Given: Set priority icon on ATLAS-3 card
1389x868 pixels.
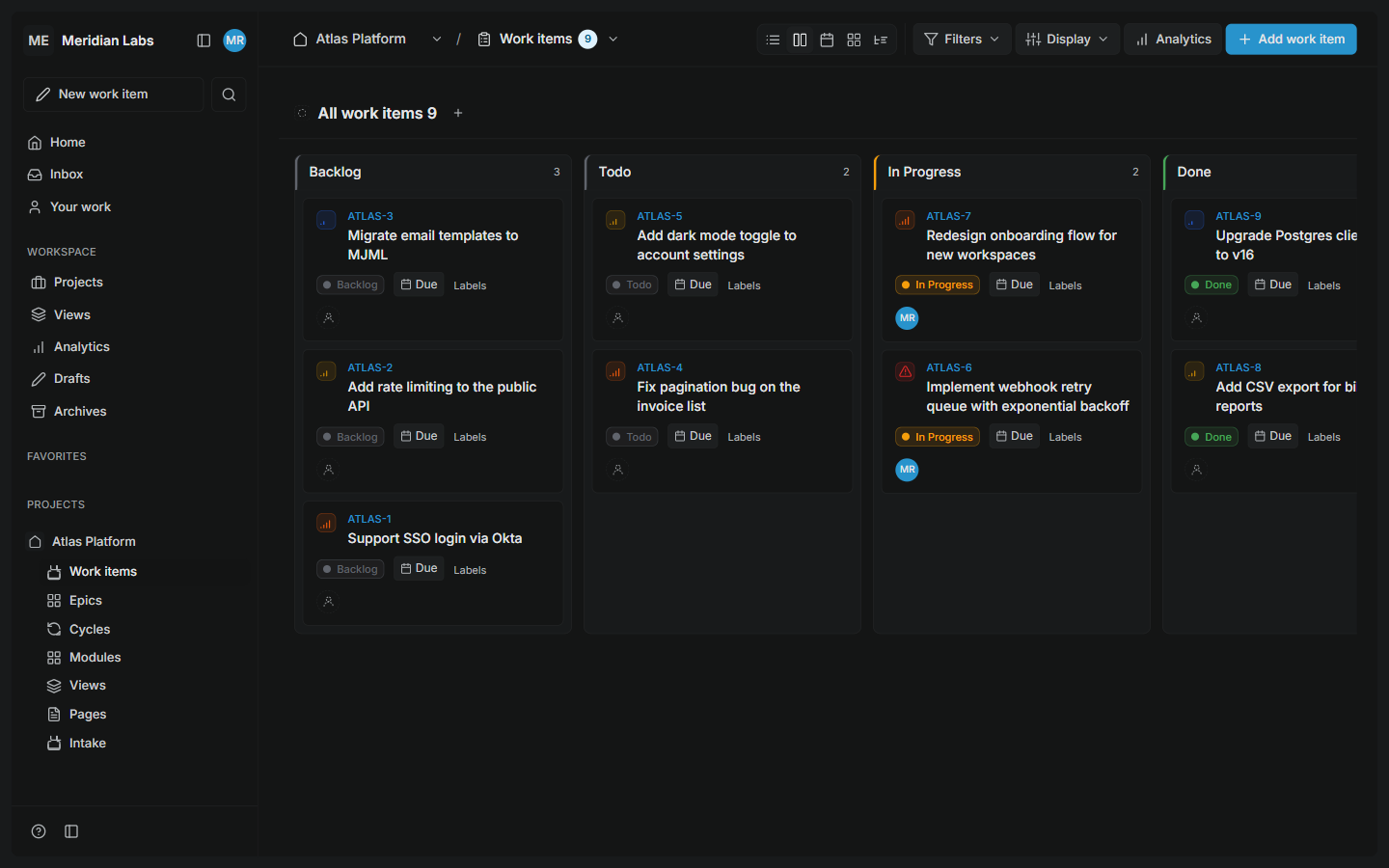Looking at the screenshot, I should [326, 220].
